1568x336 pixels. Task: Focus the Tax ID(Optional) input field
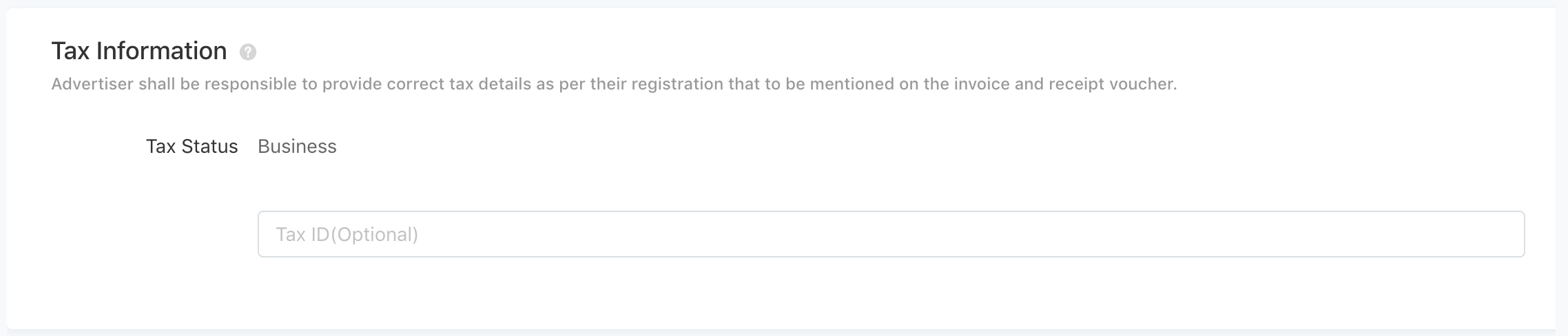(891, 234)
